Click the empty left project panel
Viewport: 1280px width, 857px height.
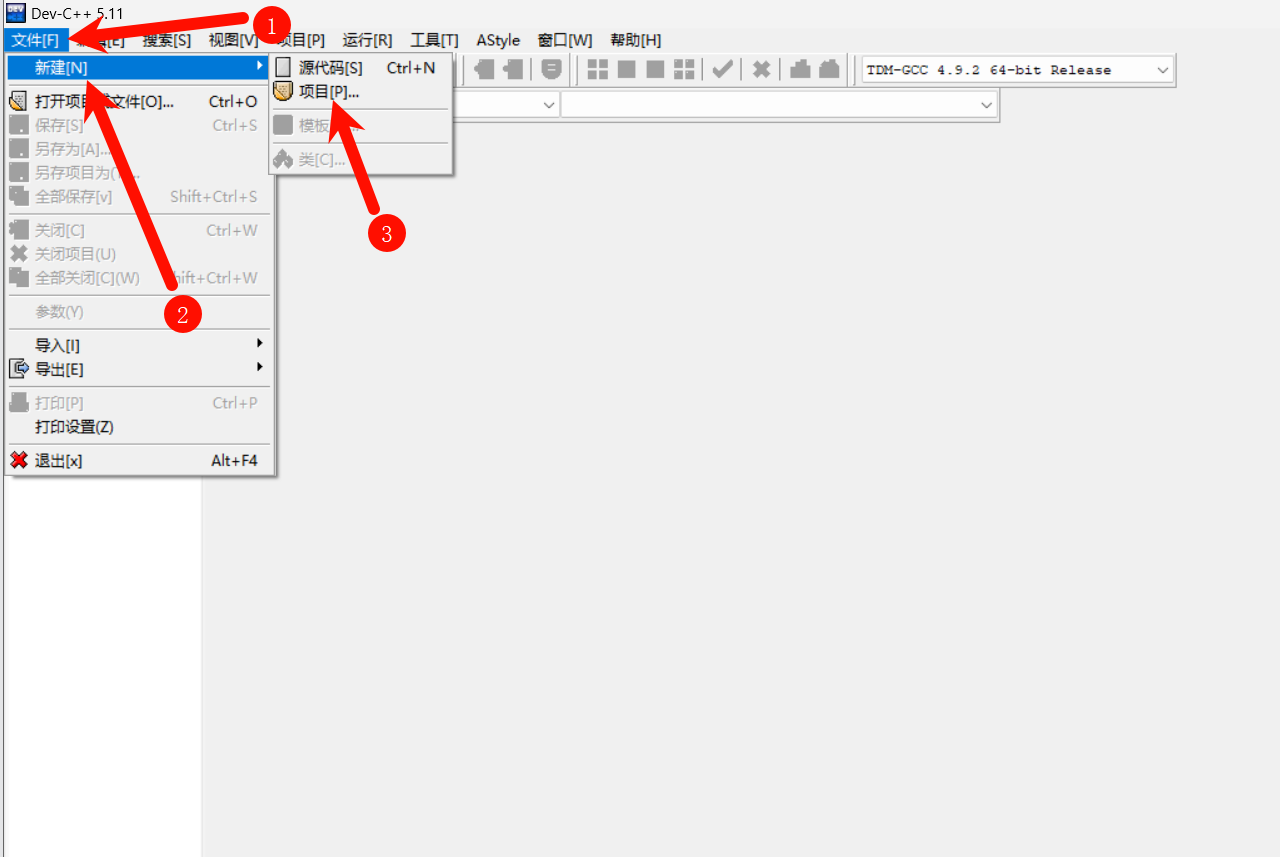click(x=102, y=666)
